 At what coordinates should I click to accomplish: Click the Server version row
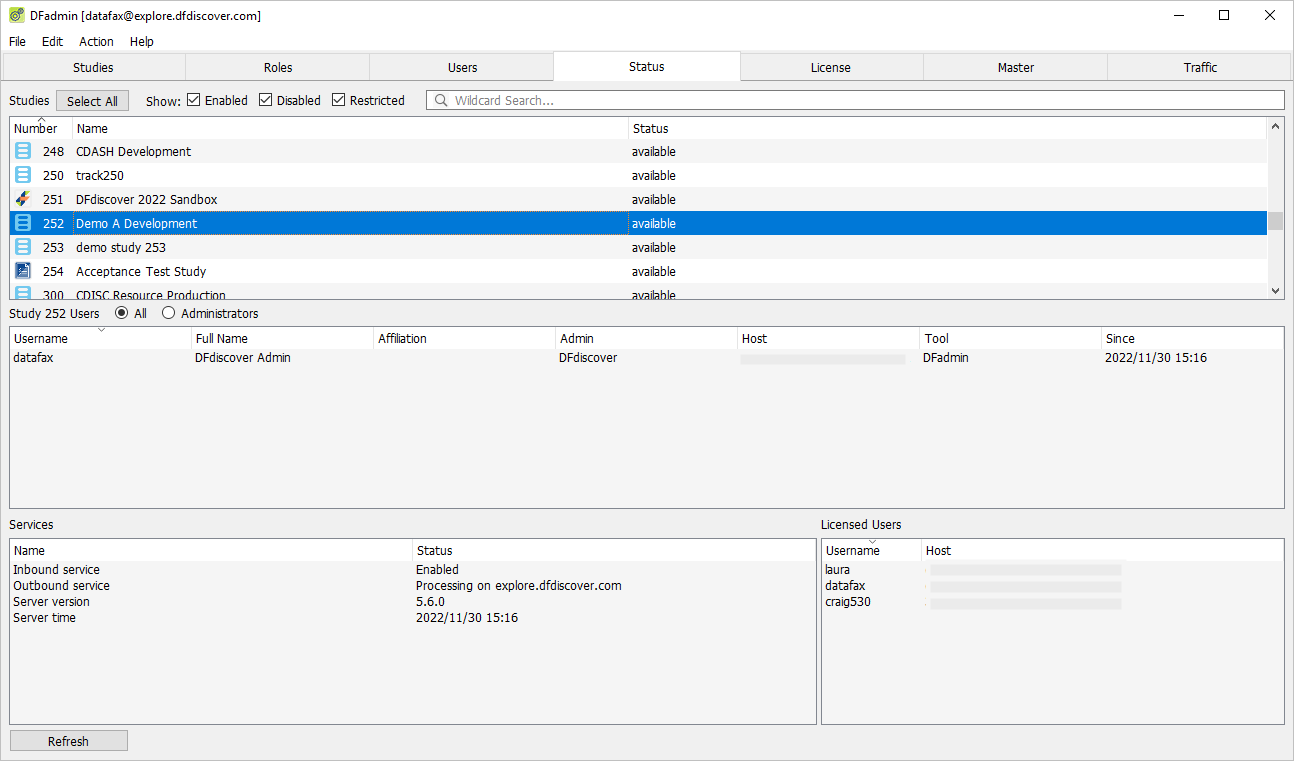(x=413, y=601)
